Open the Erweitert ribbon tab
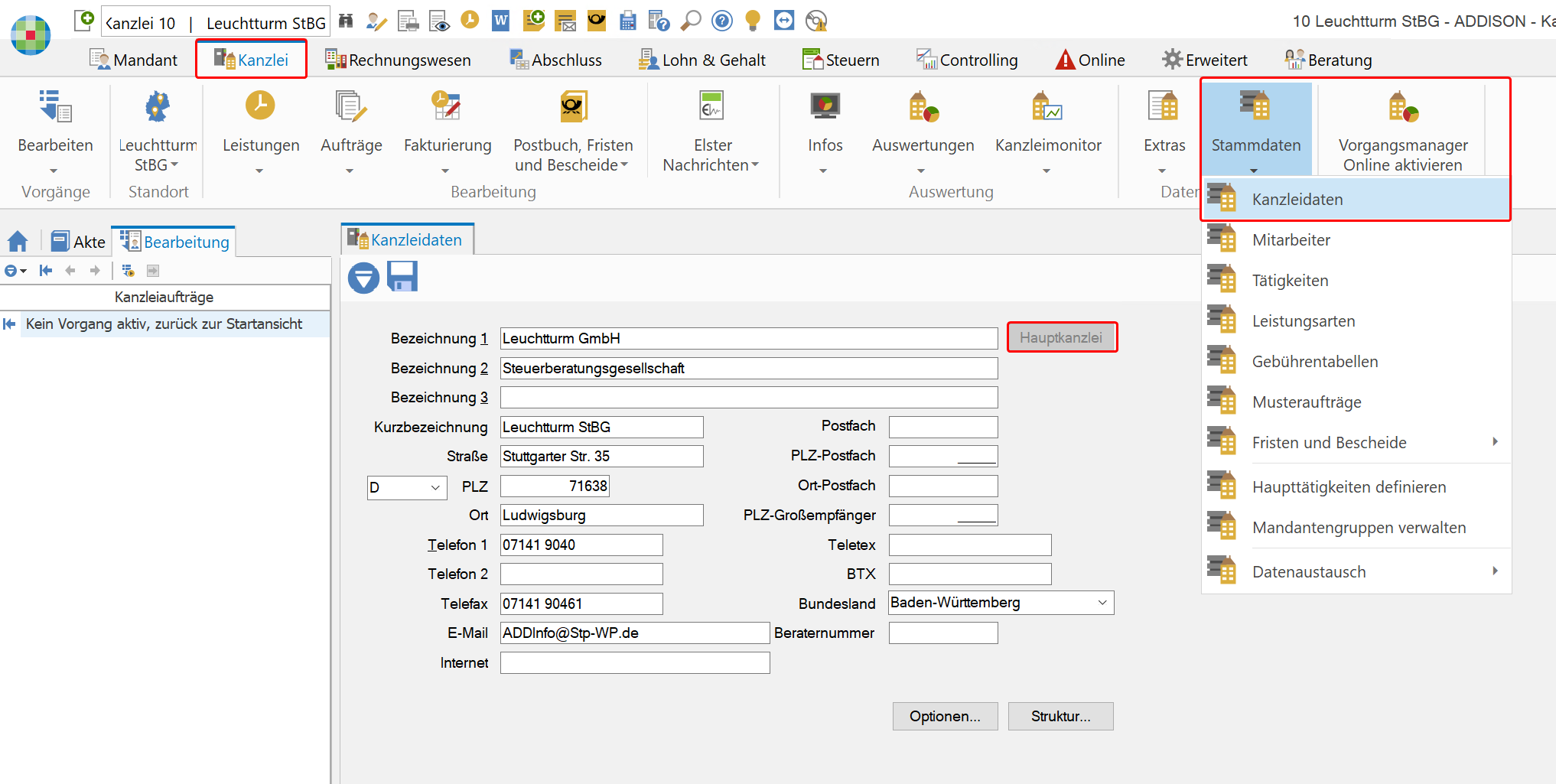Image resolution: width=1556 pixels, height=784 pixels. pyautogui.click(x=1205, y=60)
